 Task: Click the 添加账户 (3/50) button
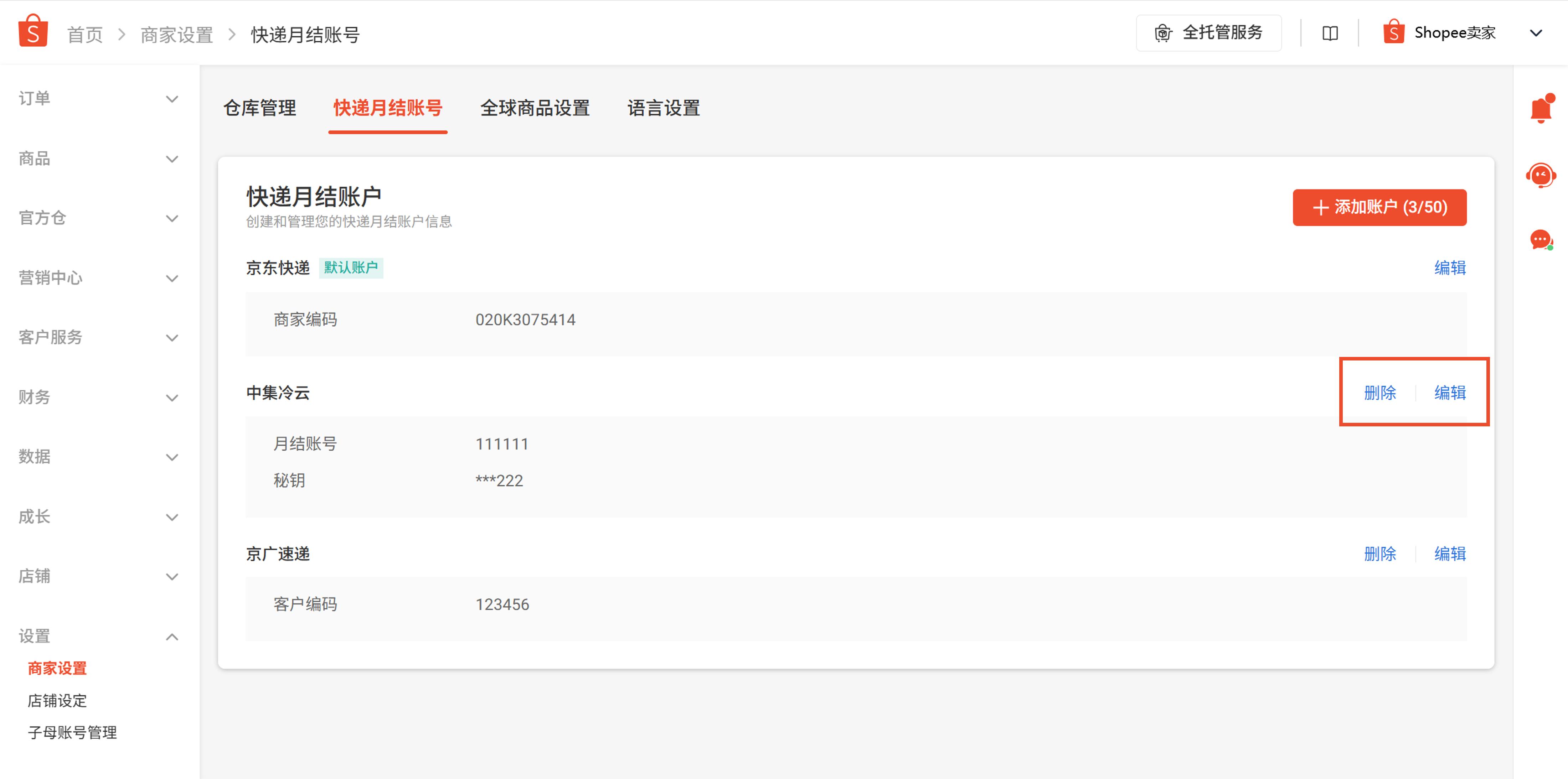click(1379, 208)
